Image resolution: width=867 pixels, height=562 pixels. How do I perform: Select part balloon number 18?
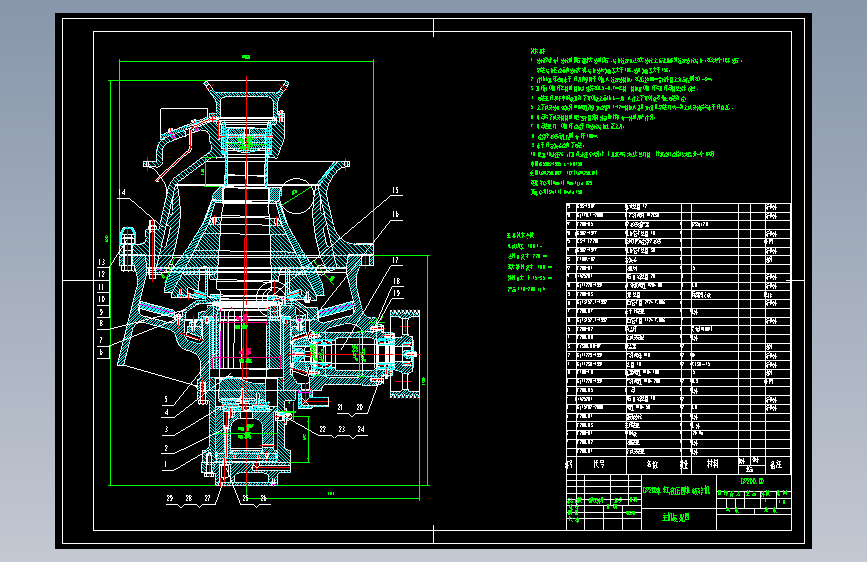tap(397, 282)
